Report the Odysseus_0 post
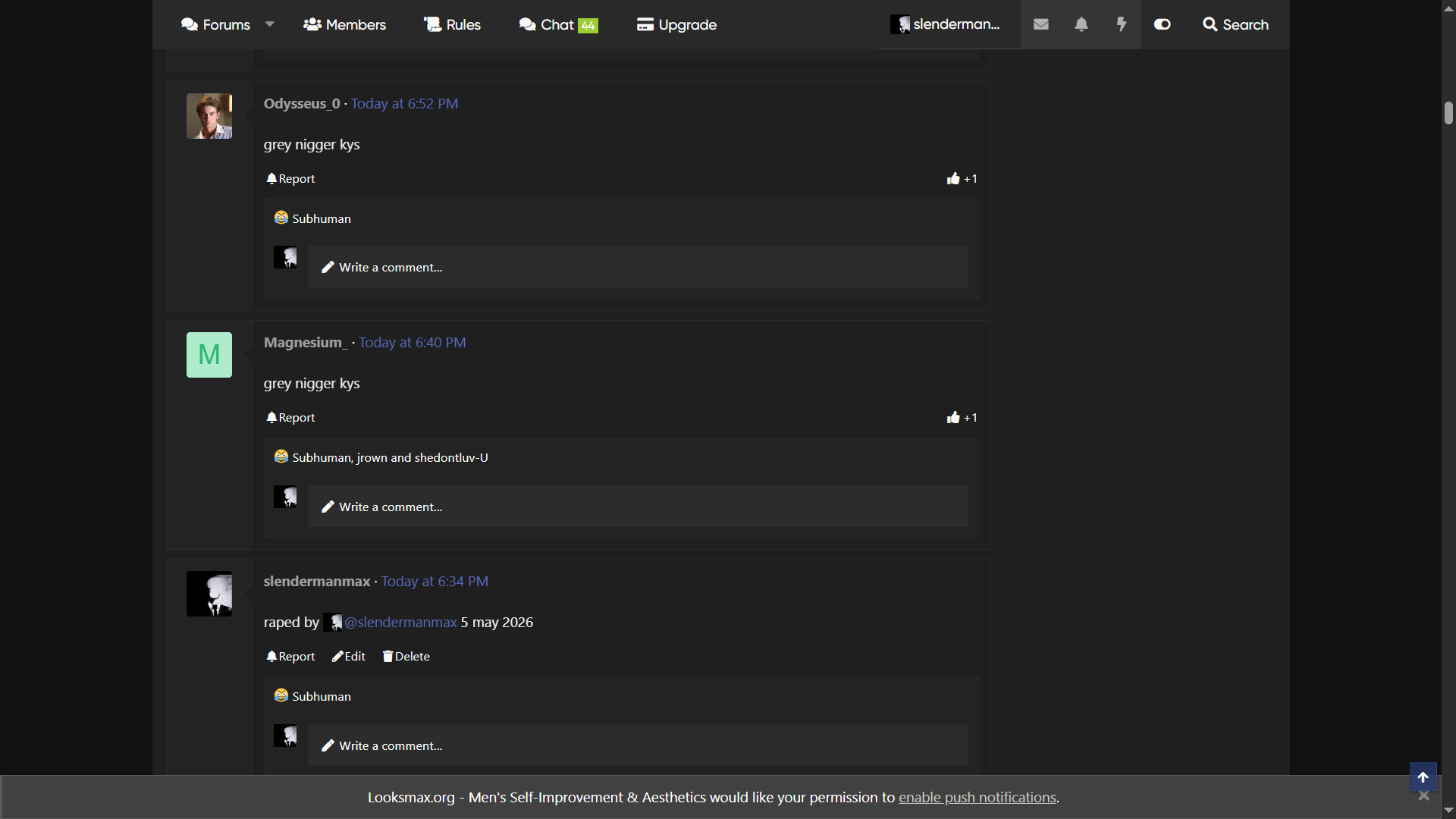The width and height of the screenshot is (1456, 819). [290, 178]
